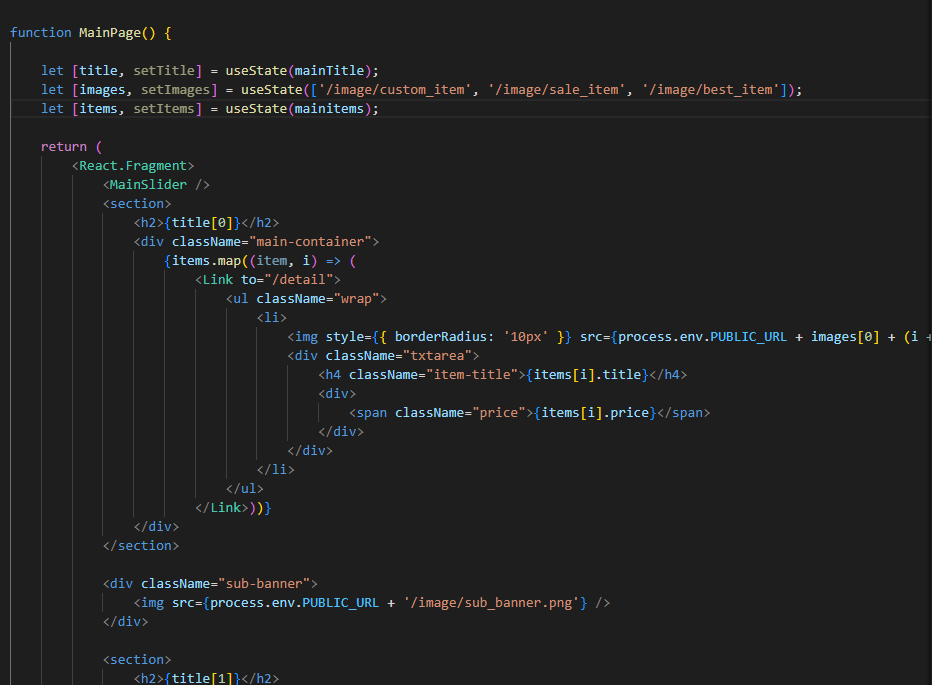Click the function name MainPage
Viewport: 932px width, 685px height.
(110, 33)
